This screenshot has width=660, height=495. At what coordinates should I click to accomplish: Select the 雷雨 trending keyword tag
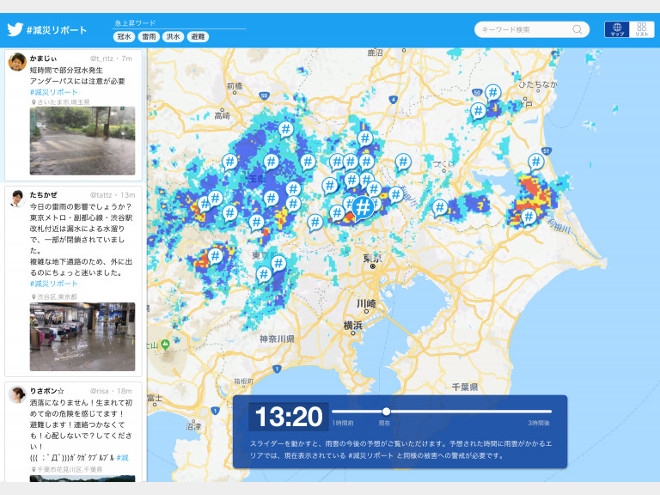pyautogui.click(x=149, y=36)
